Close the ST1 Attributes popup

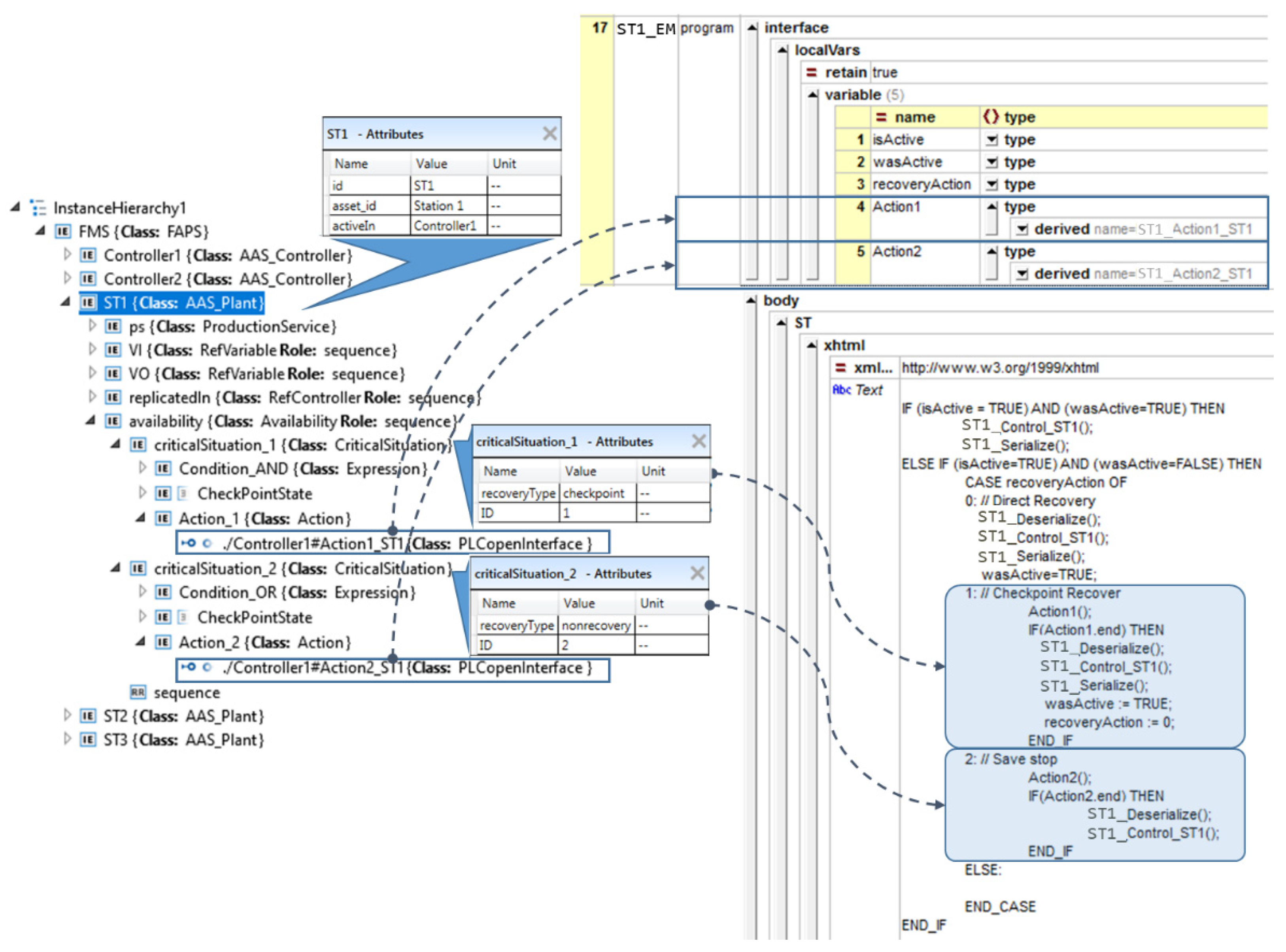550,134
